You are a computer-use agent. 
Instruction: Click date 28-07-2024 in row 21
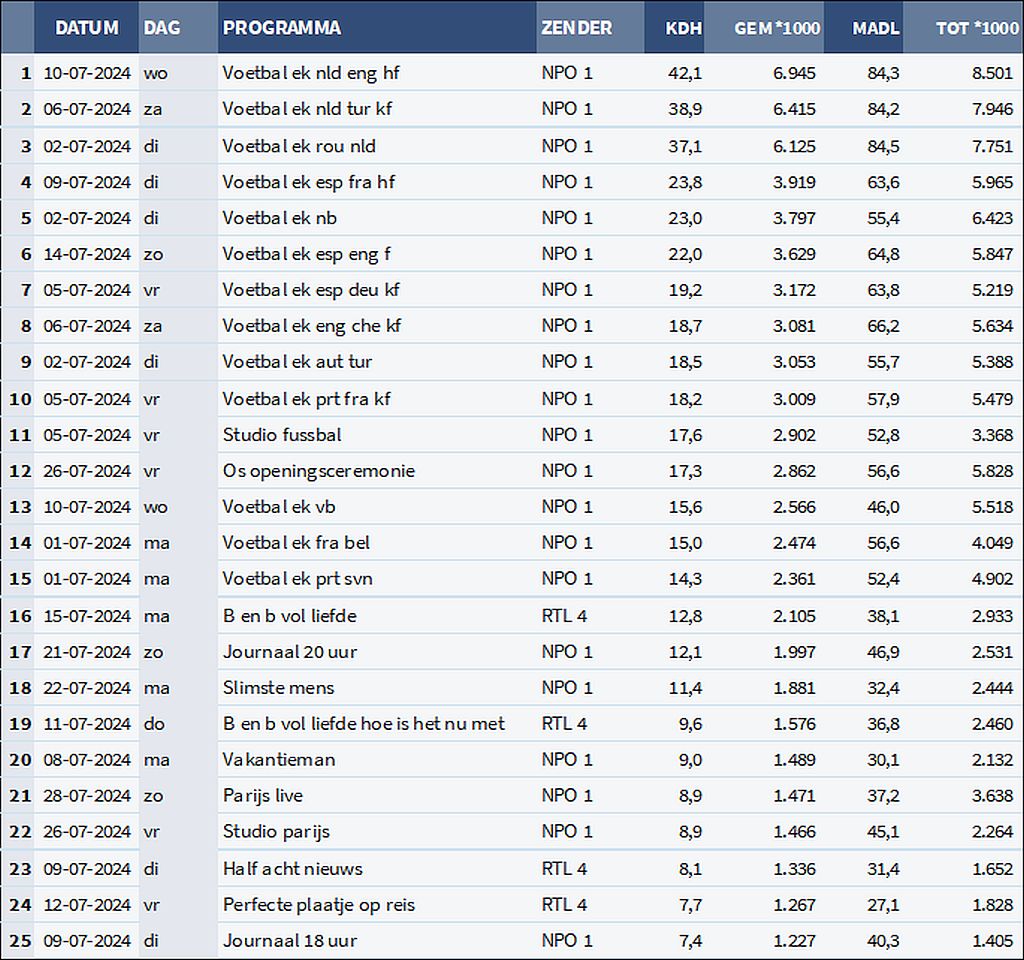point(87,795)
